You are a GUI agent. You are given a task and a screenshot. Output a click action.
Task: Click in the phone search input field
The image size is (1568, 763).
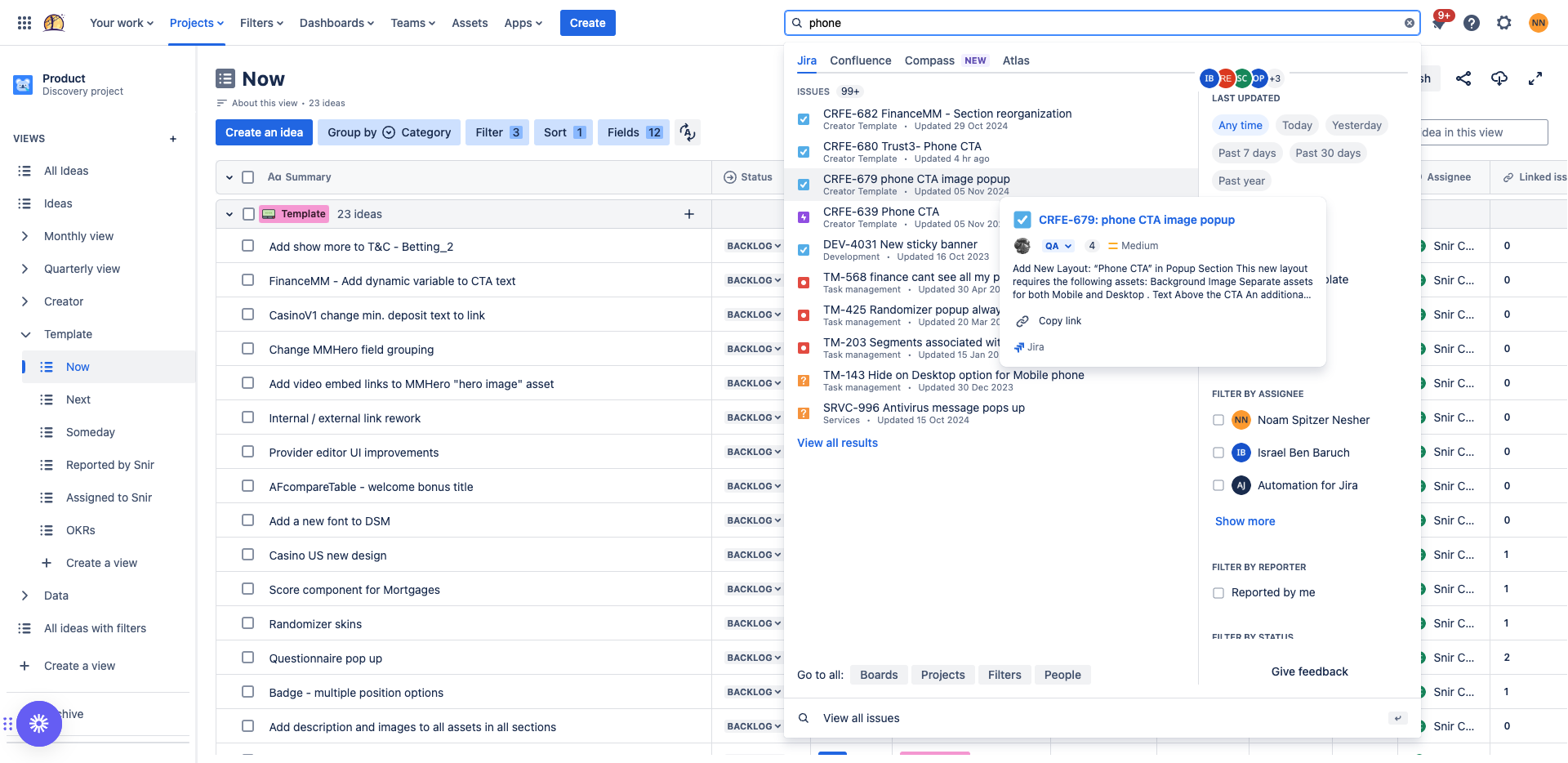(x=1102, y=23)
